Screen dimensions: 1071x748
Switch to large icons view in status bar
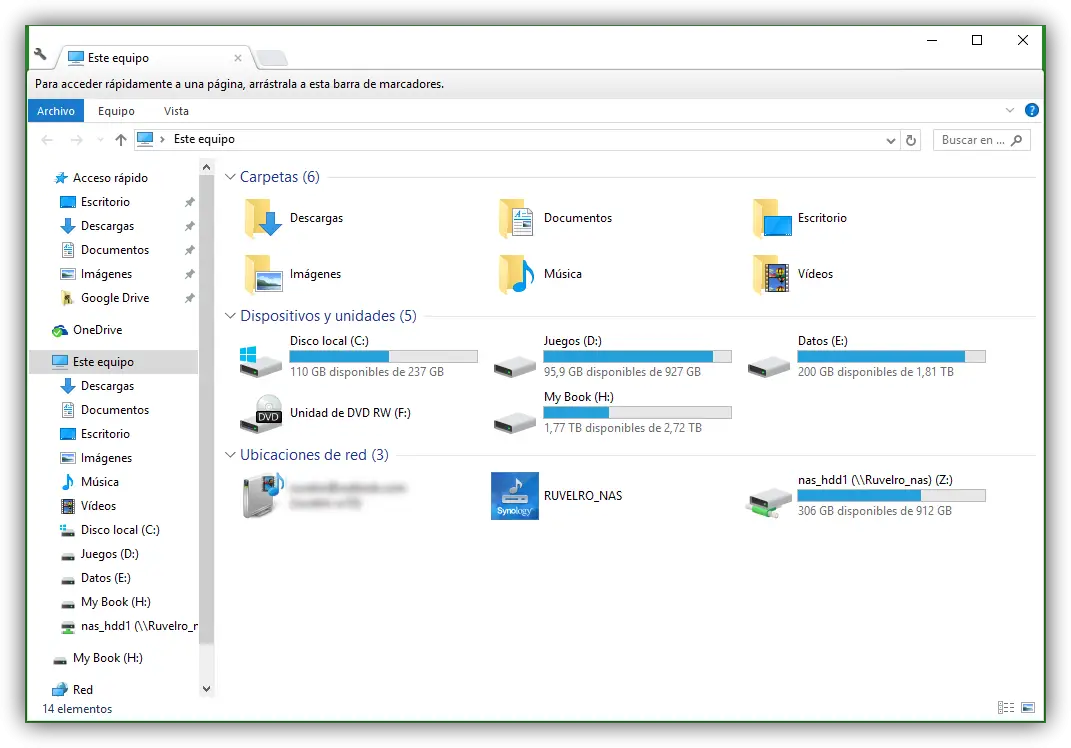[x=1028, y=708]
